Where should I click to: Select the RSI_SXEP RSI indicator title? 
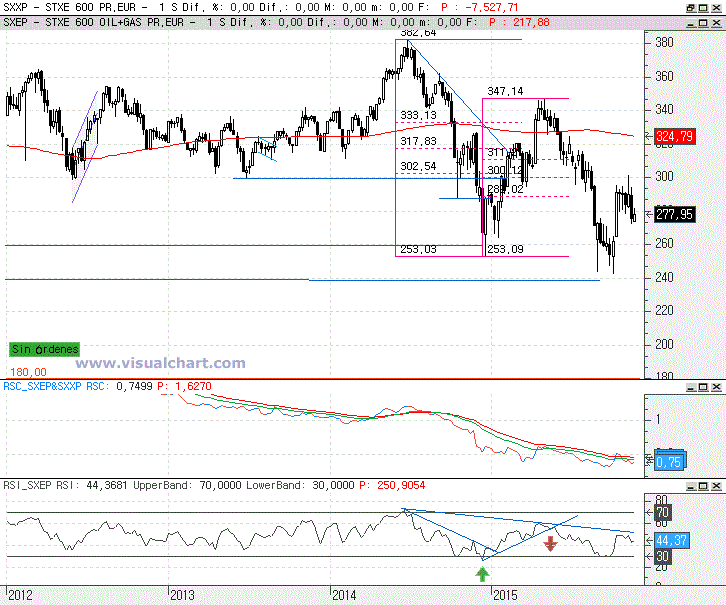tap(41, 485)
